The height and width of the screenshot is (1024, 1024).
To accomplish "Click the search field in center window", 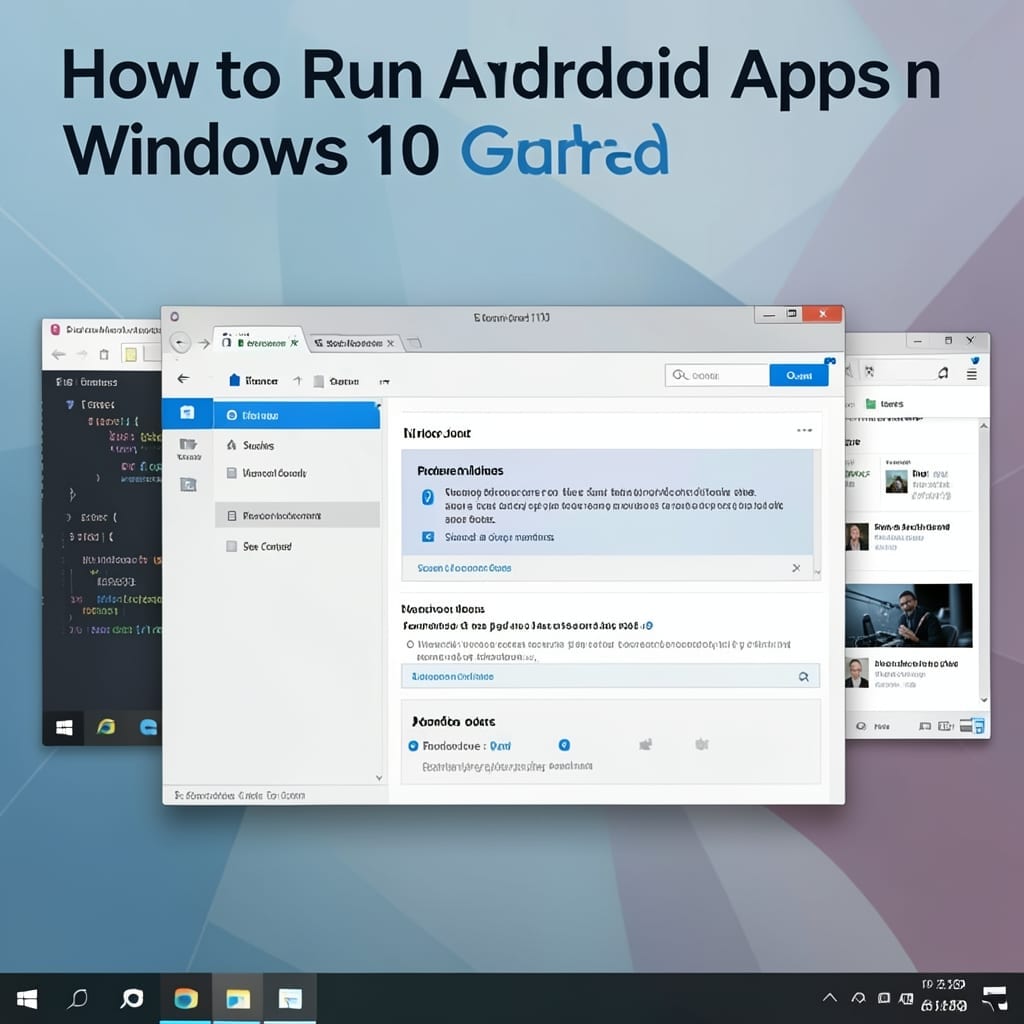I will 717,375.
